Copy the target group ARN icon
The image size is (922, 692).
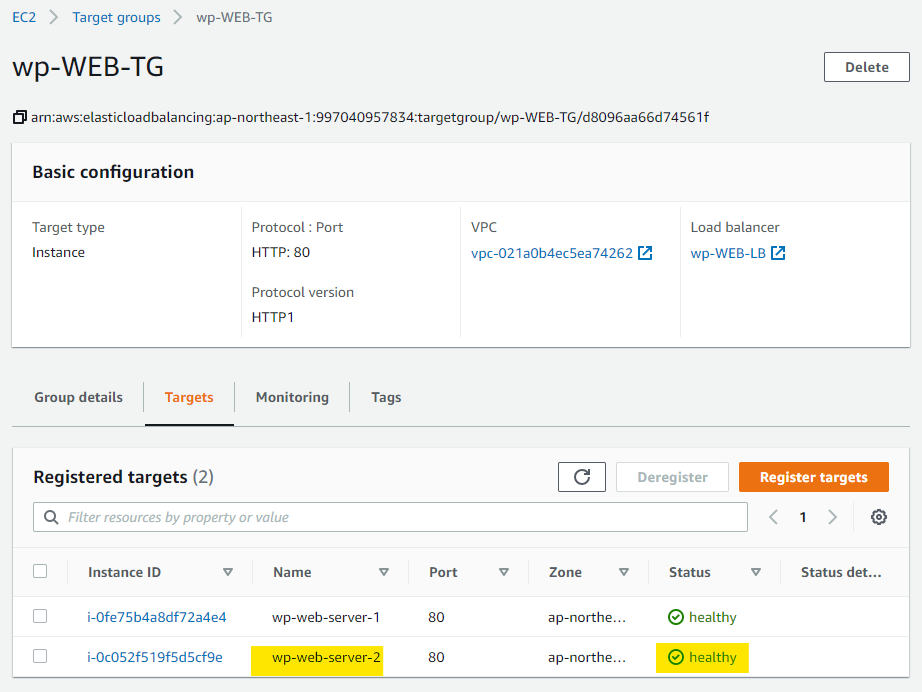point(19,118)
